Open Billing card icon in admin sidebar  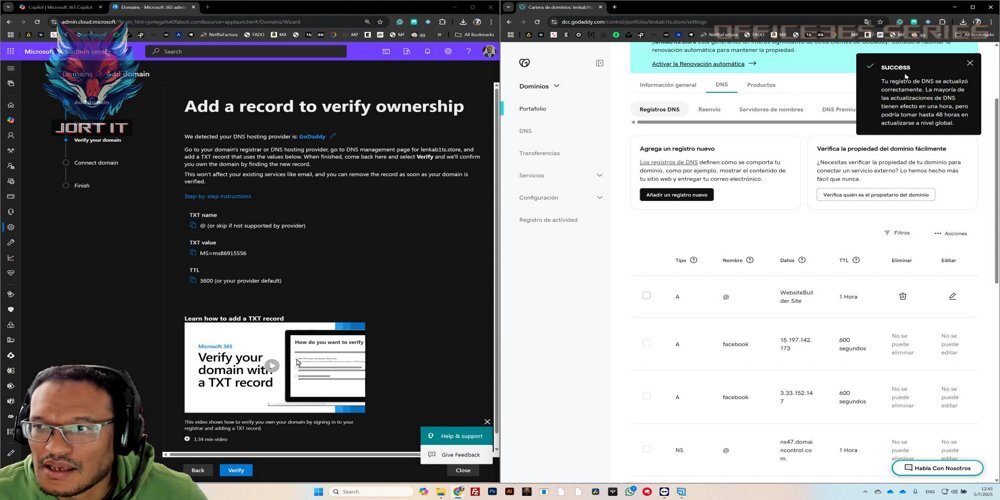click(x=10, y=196)
